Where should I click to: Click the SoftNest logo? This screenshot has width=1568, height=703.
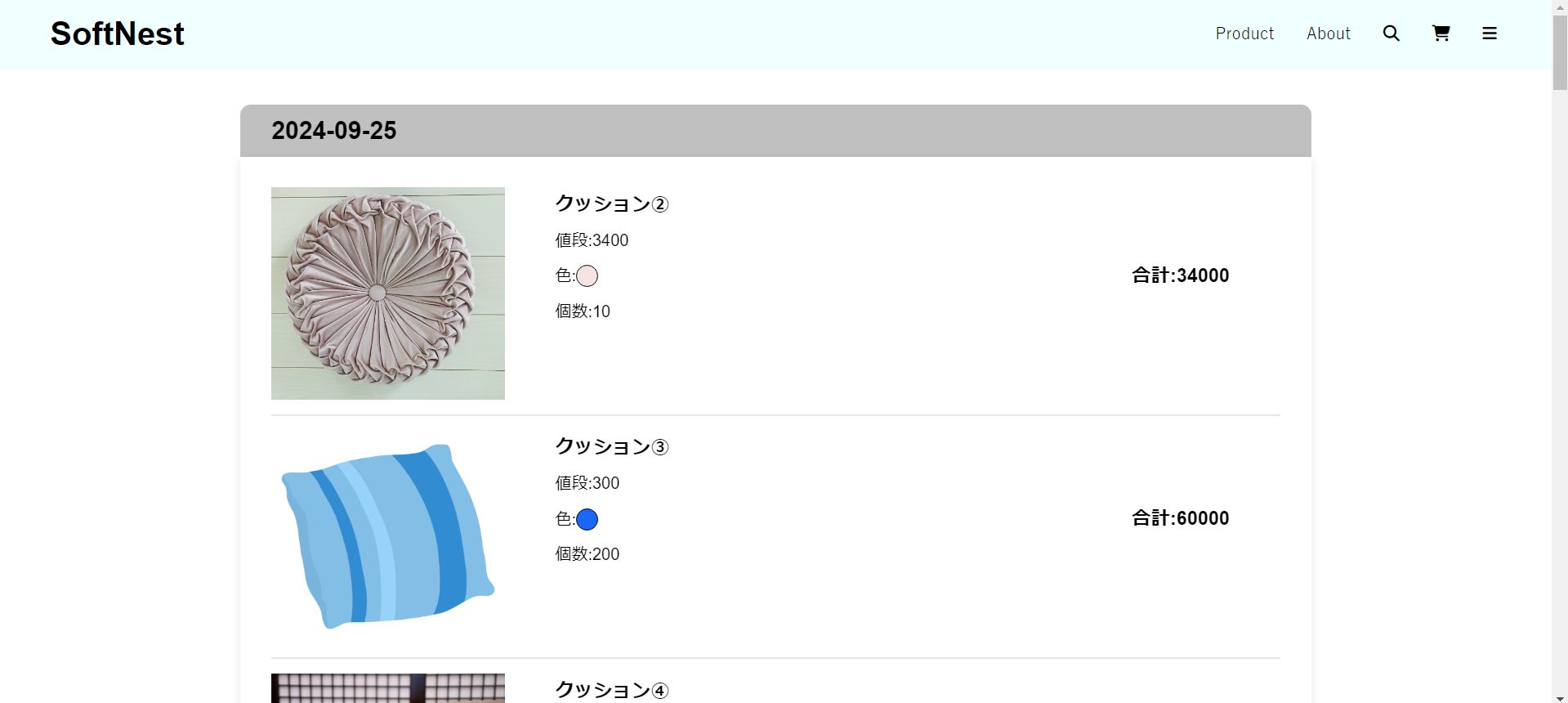coord(118,34)
